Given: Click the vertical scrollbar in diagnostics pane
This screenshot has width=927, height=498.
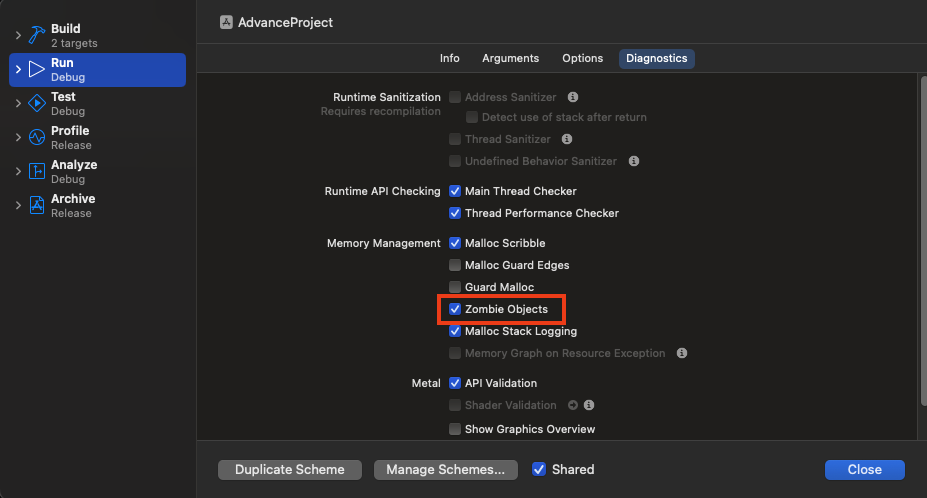Looking at the screenshot, I should 923,241.
